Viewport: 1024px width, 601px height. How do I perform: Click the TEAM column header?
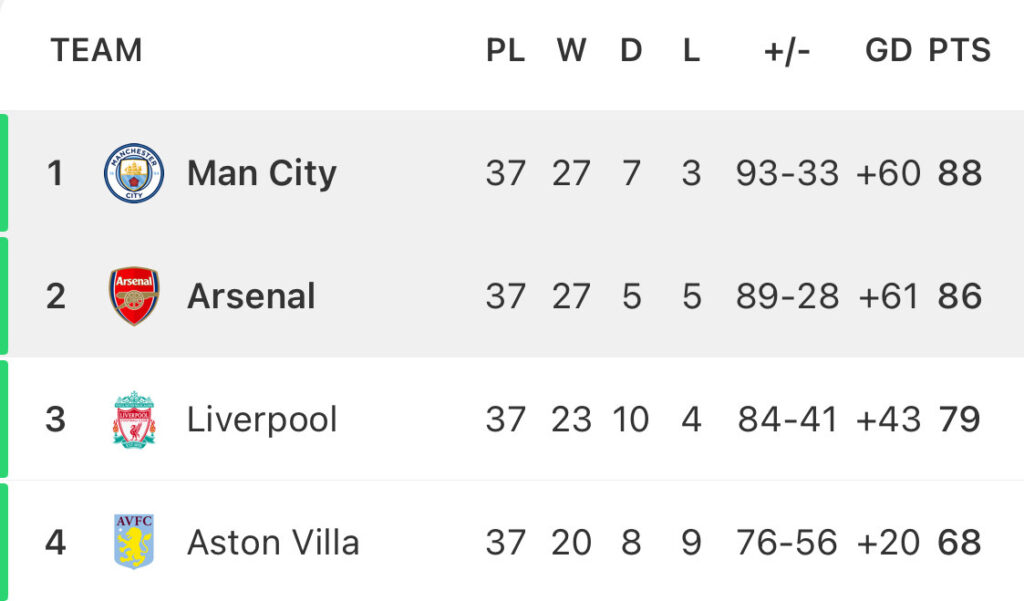point(97,50)
